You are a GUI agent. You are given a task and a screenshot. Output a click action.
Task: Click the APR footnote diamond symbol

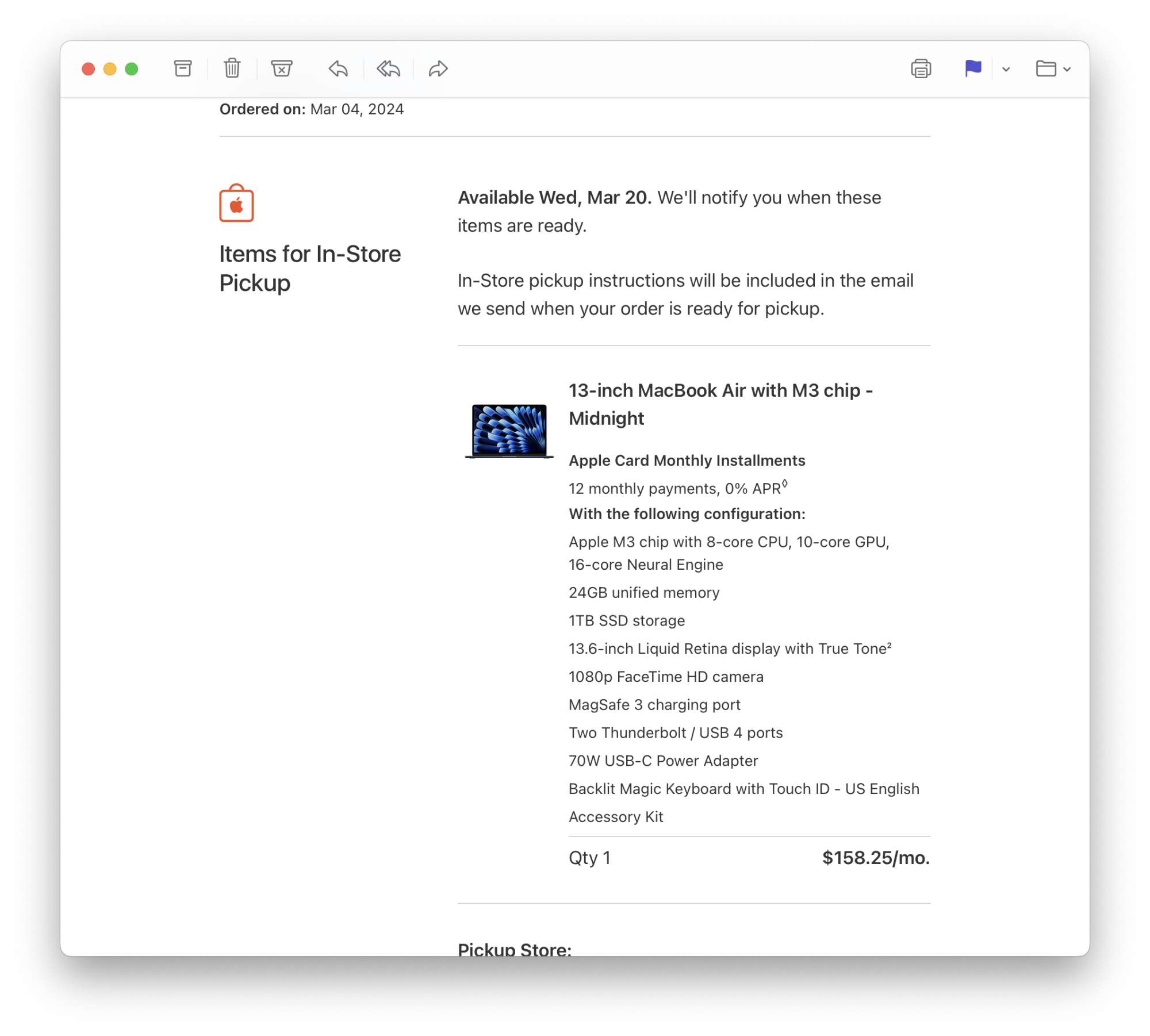pos(784,484)
